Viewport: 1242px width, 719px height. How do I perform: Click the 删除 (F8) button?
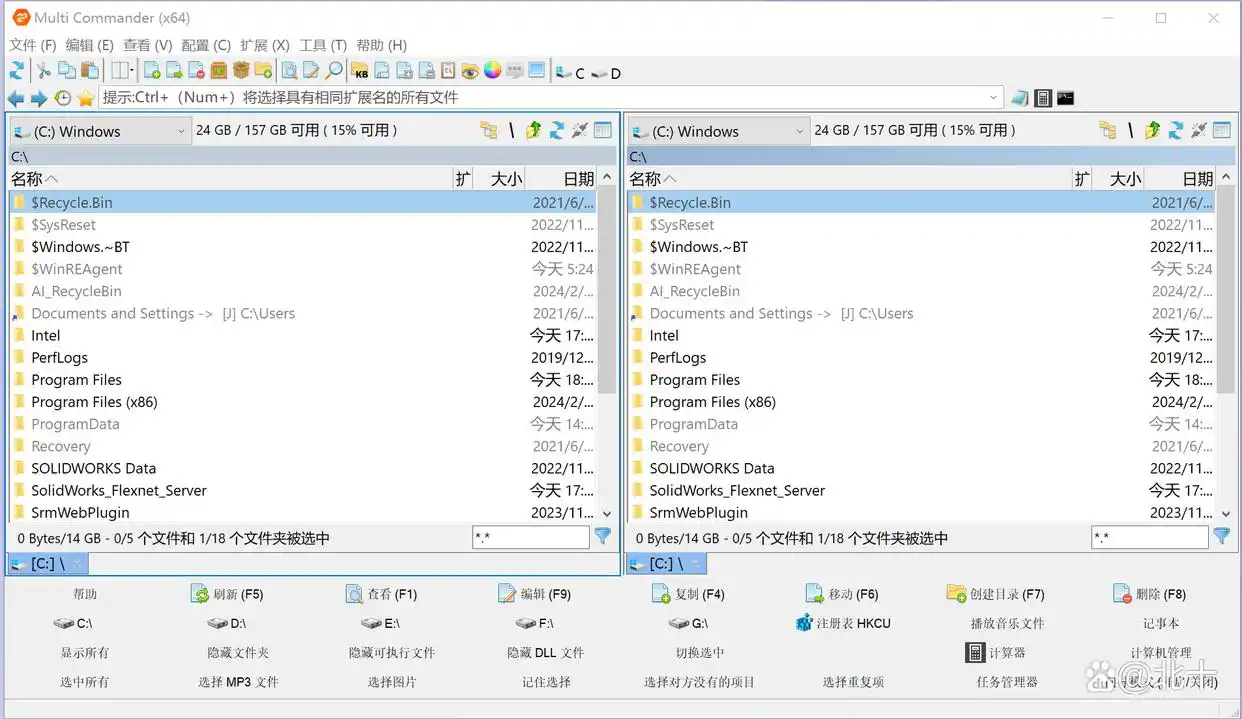[x=1149, y=594]
